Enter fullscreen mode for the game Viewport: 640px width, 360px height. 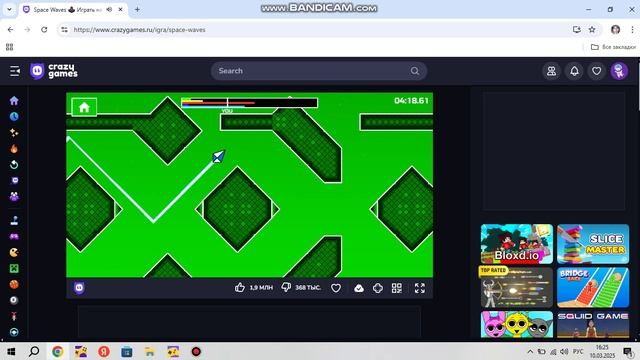click(420, 288)
